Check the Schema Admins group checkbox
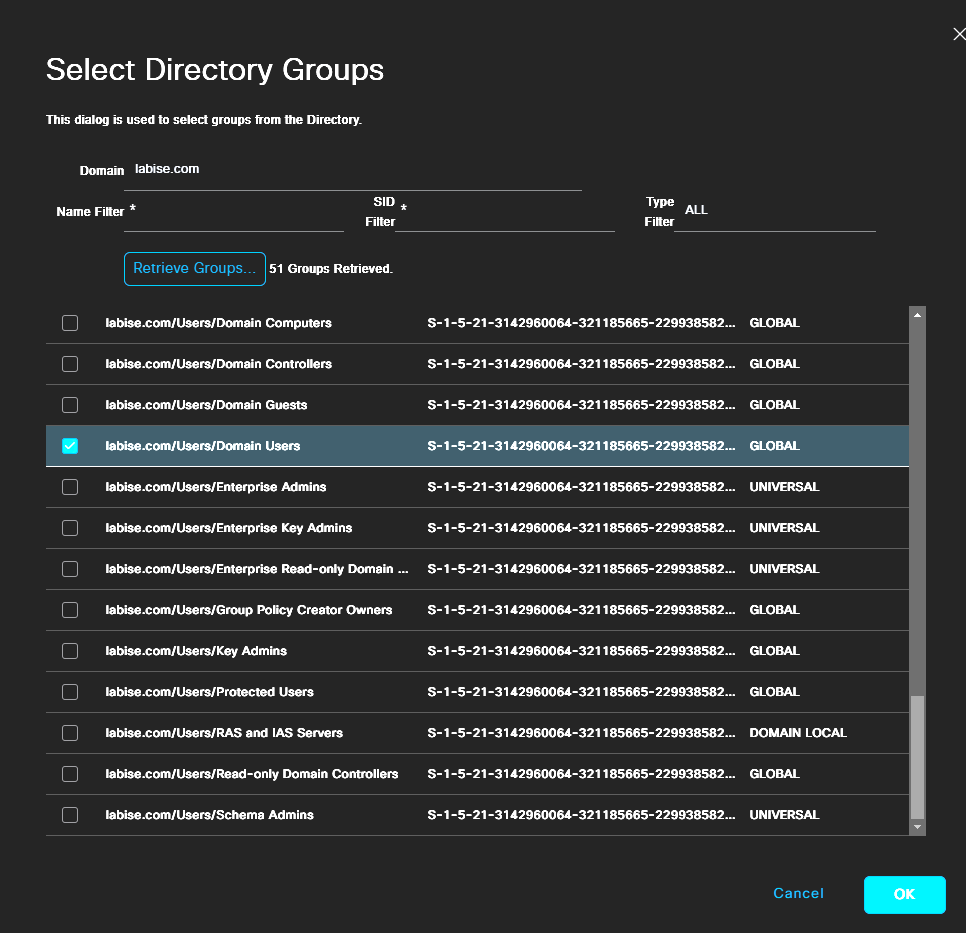The height and width of the screenshot is (933, 966). click(69, 814)
